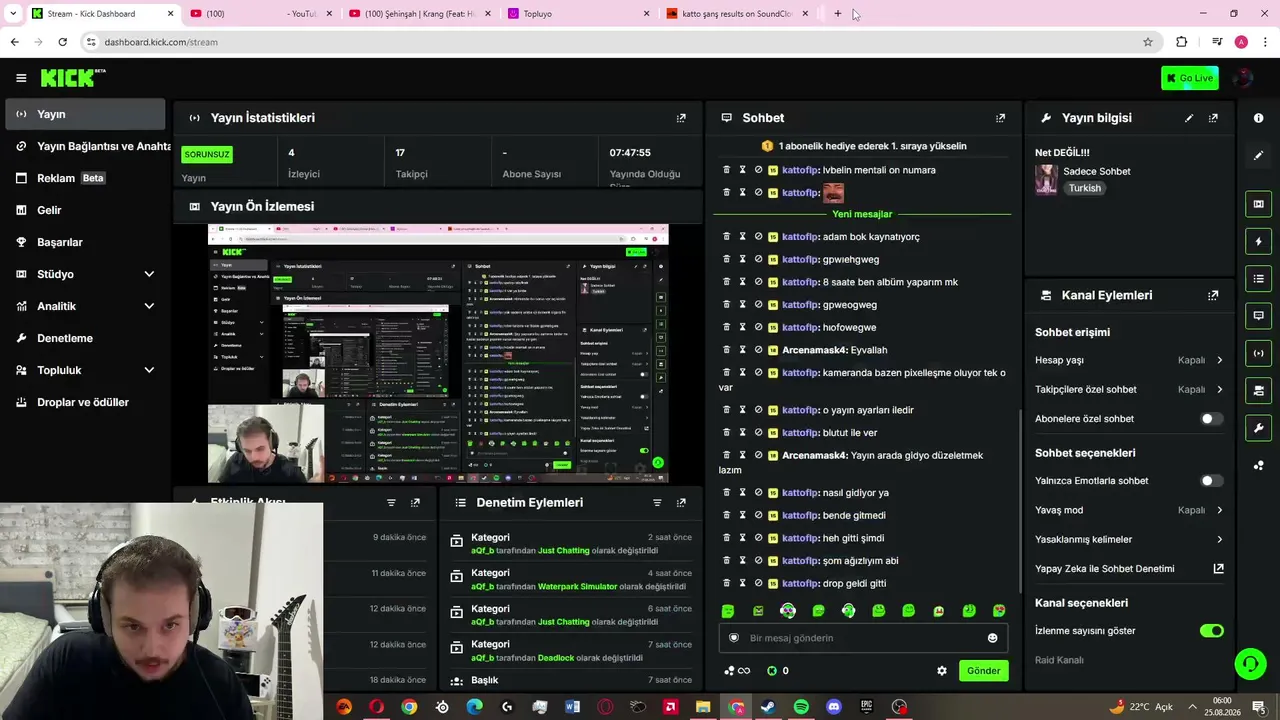The image size is (1280, 720).
Task: Select Yayın in the sidebar
Action: tap(85, 114)
